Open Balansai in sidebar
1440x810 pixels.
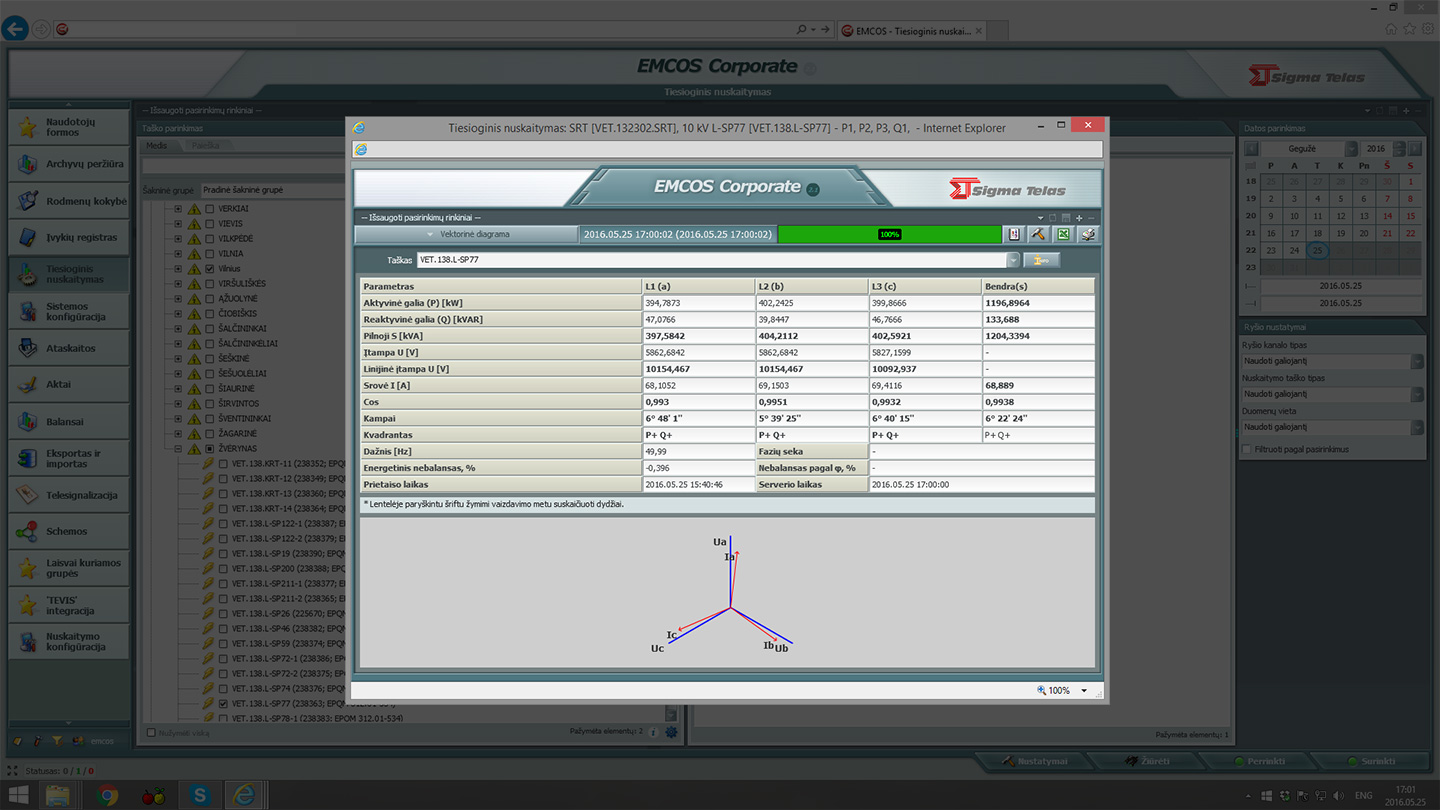tap(69, 421)
